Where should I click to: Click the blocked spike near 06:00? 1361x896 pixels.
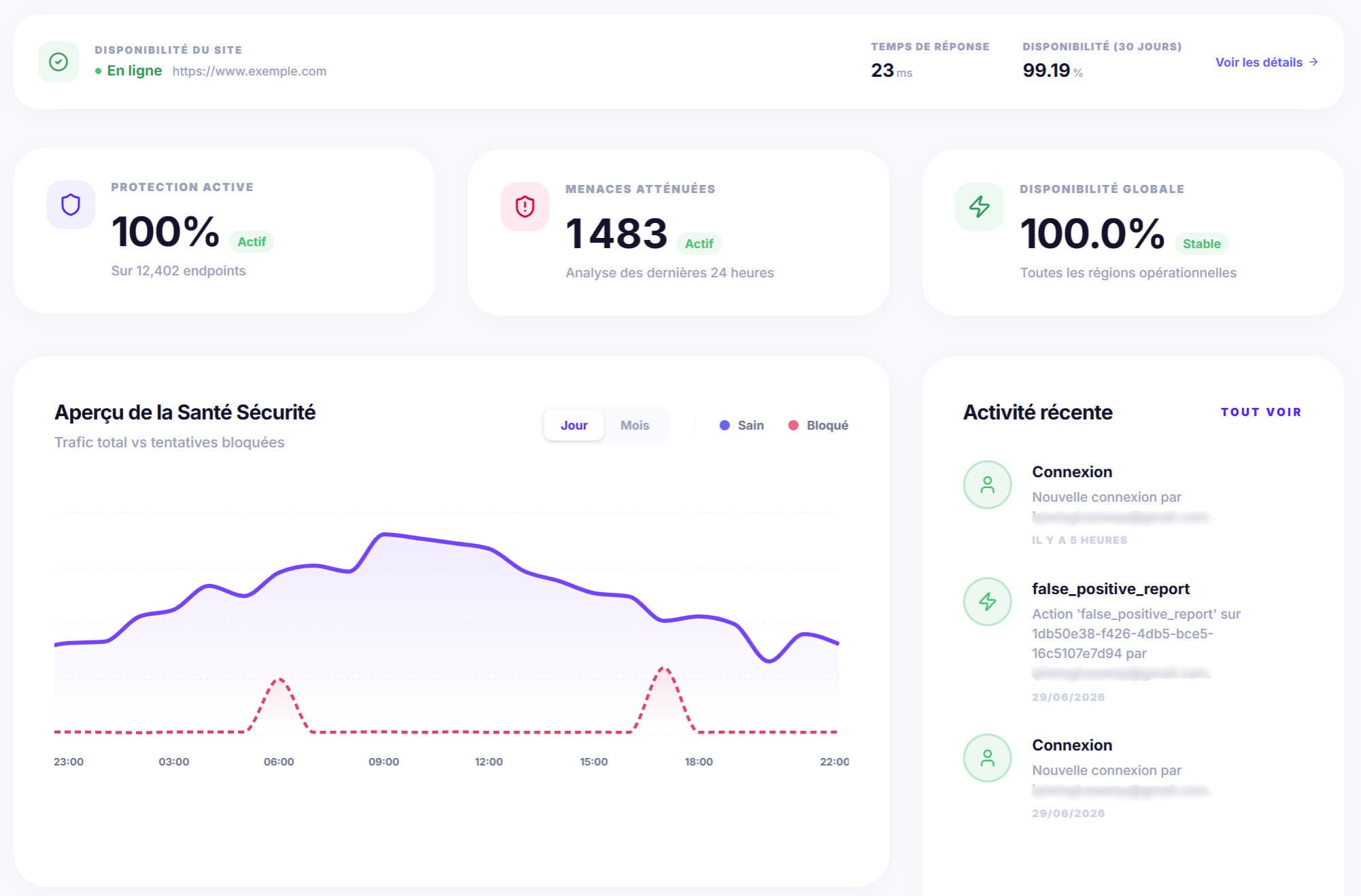pyautogui.click(x=279, y=679)
